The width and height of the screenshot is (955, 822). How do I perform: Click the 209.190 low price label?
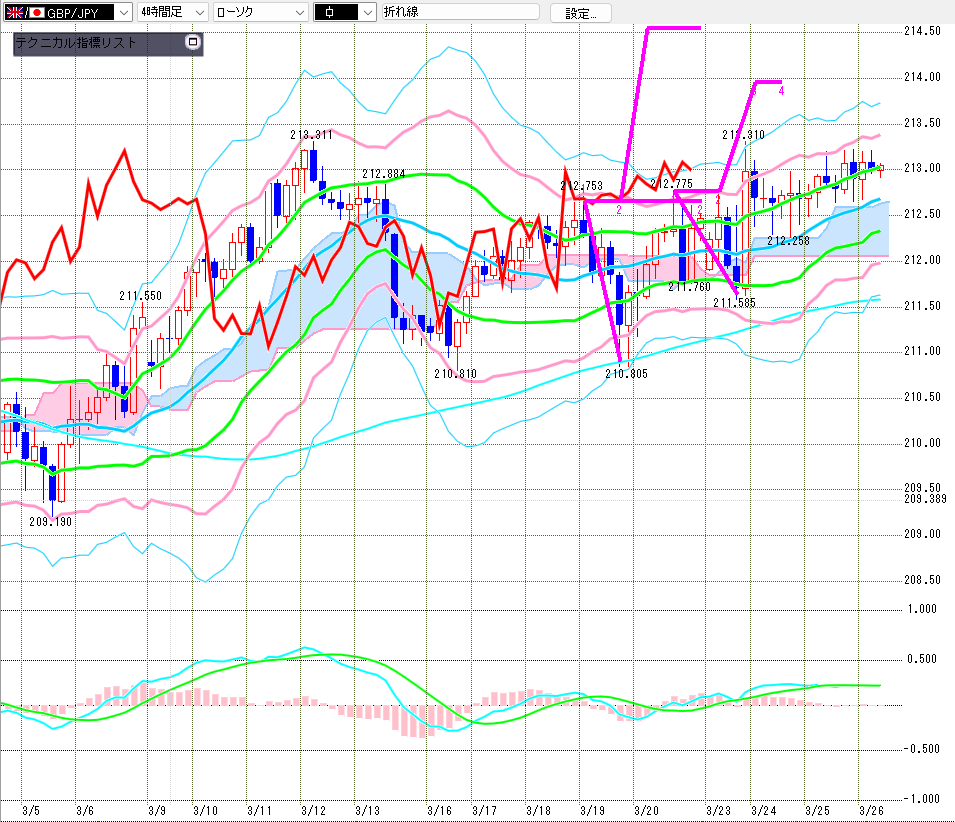50,521
